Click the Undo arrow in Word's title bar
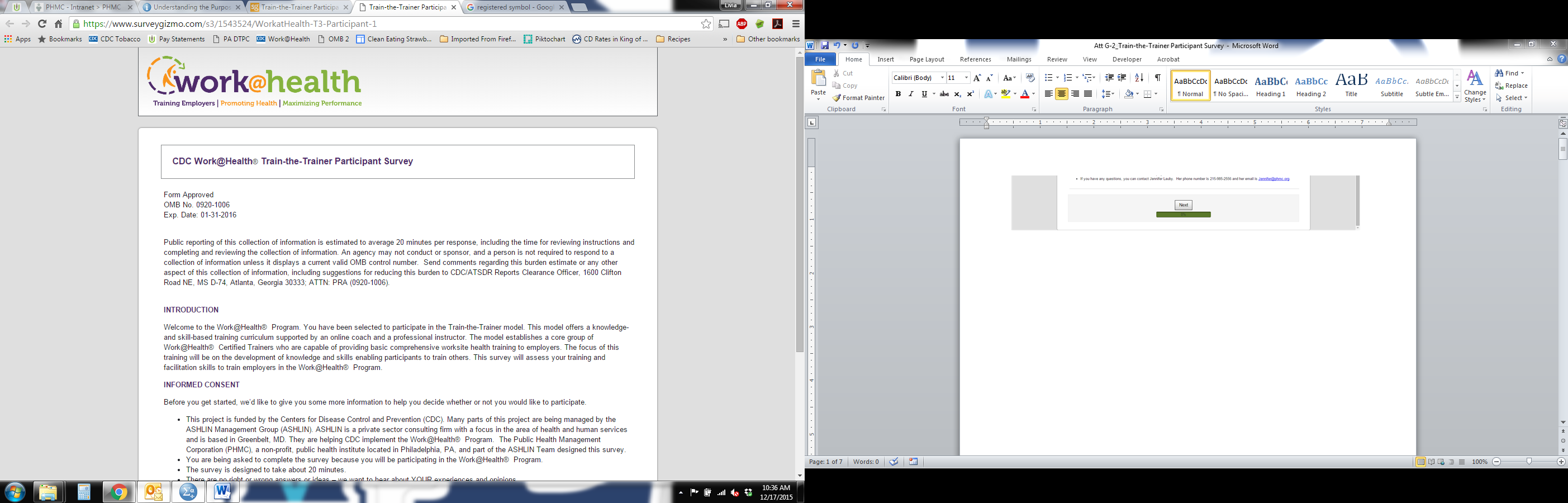 coord(837,45)
